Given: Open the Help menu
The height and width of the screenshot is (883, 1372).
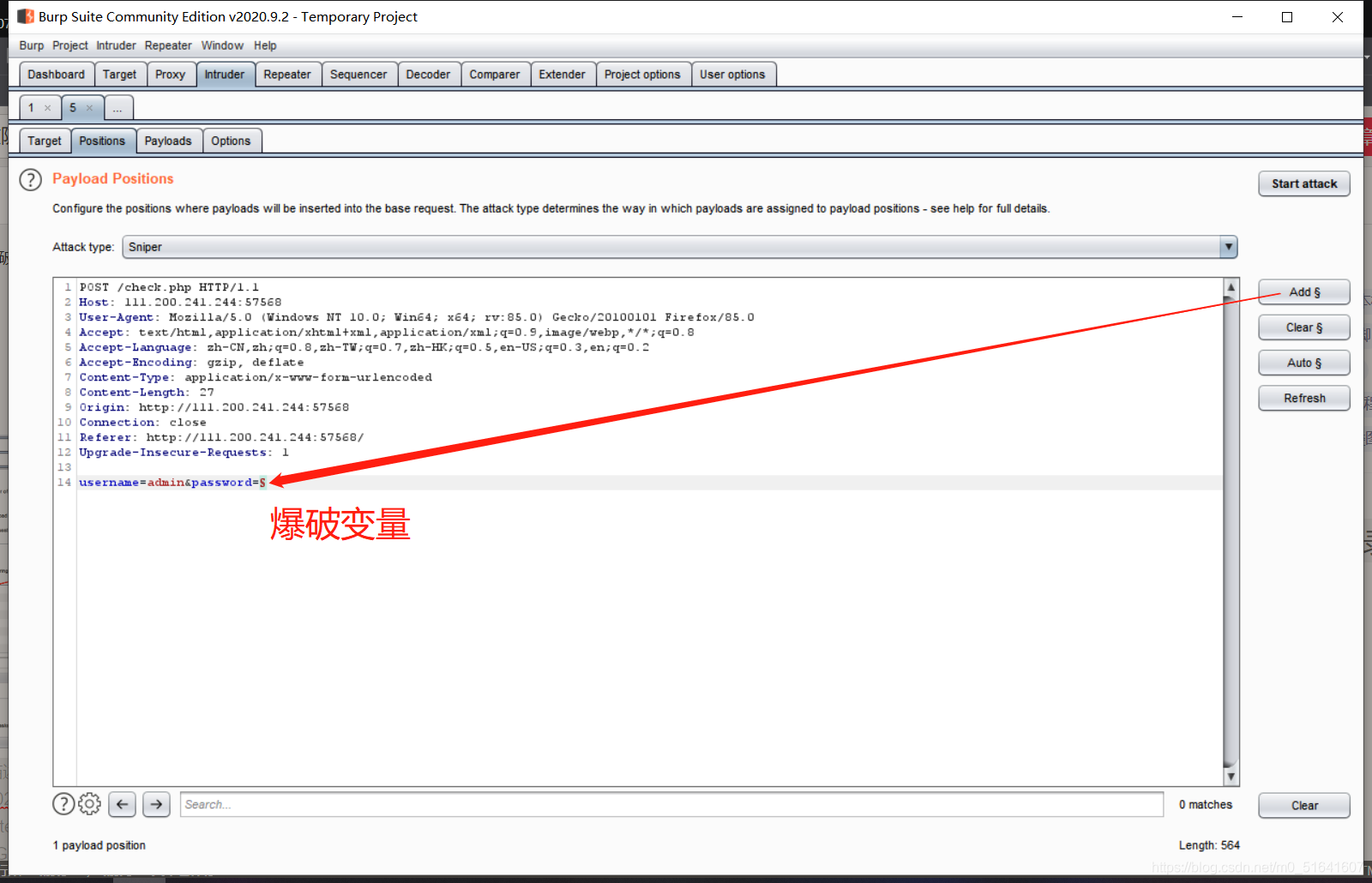Looking at the screenshot, I should [x=265, y=45].
